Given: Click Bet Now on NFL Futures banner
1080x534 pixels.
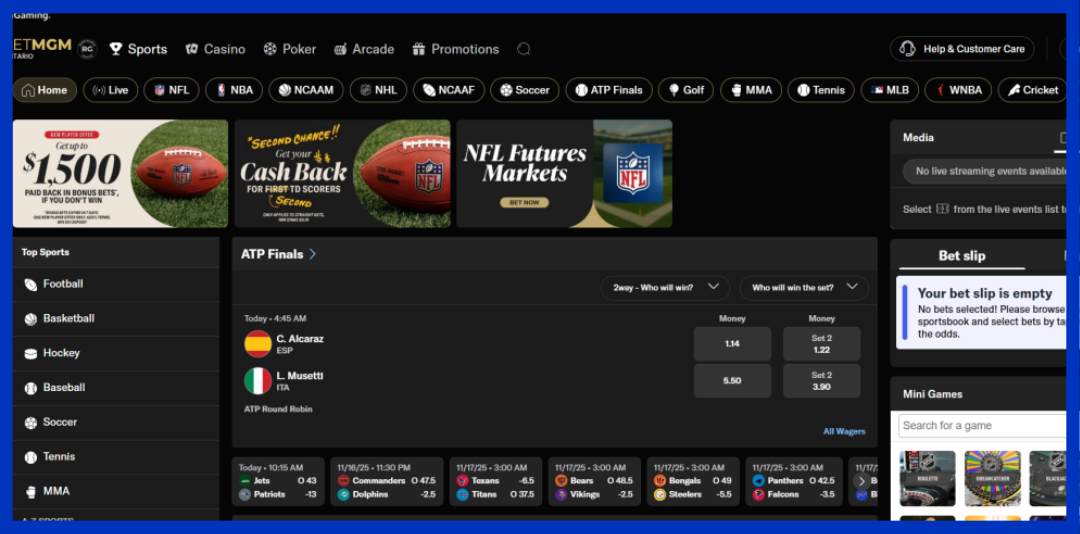Looking at the screenshot, I should [524, 203].
